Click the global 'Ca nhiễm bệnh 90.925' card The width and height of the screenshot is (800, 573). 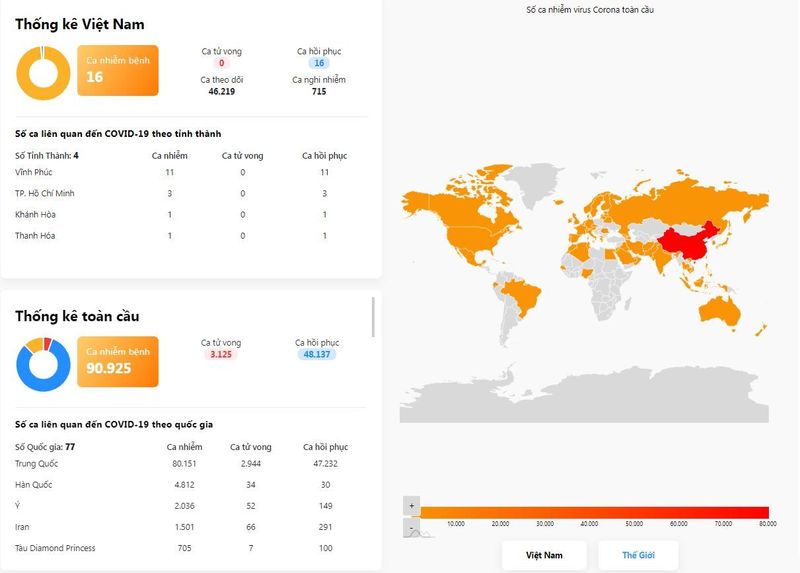coord(117,361)
